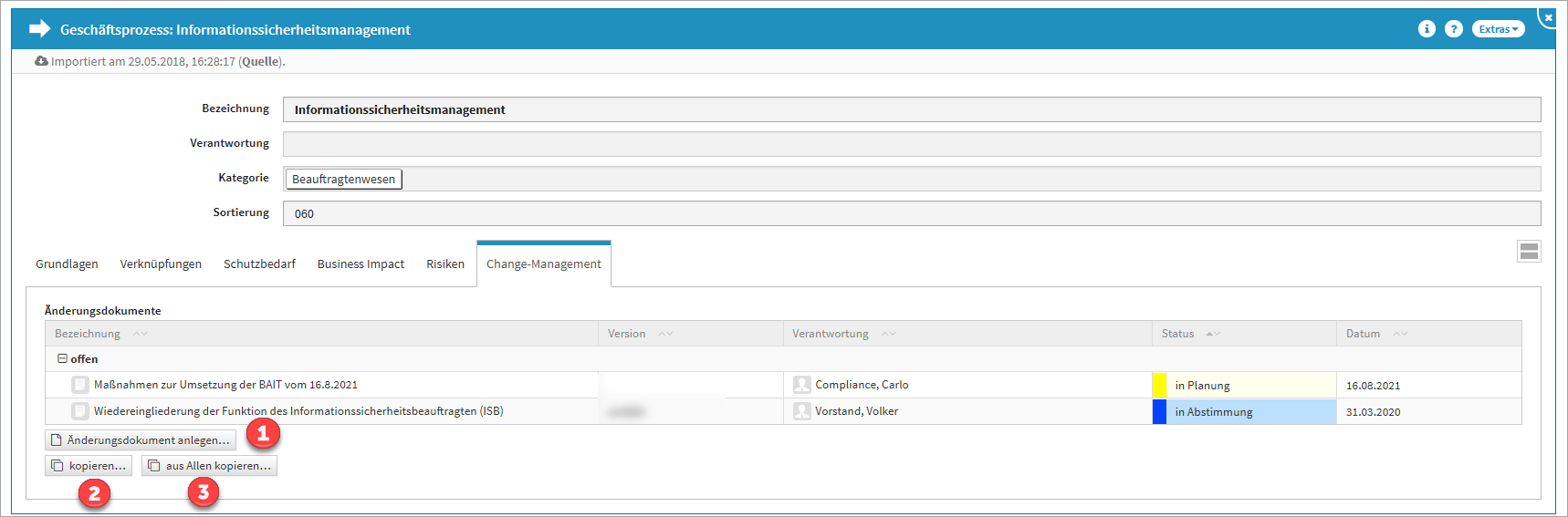Click person icon next to Vorstand, Volker
1568x517 pixels.
pyautogui.click(x=802, y=411)
